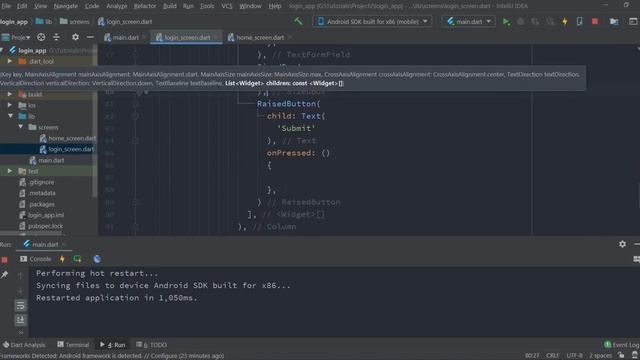This screenshot has height=360, width=640.
Task: Expand the test folder
Action: [10, 171]
